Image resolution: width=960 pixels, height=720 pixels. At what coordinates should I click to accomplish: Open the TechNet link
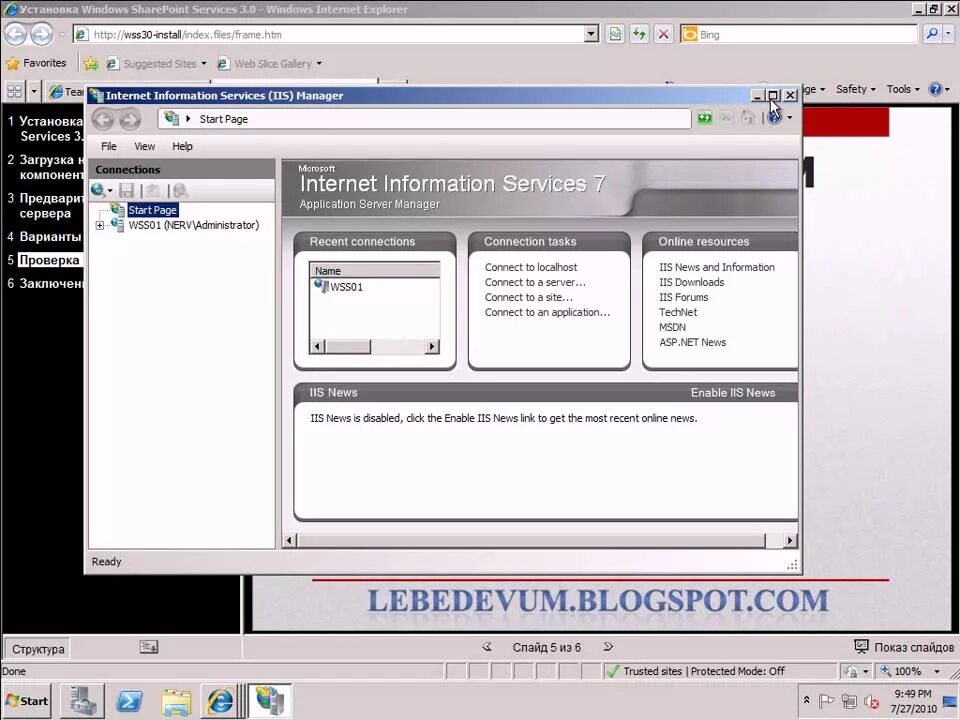678,312
